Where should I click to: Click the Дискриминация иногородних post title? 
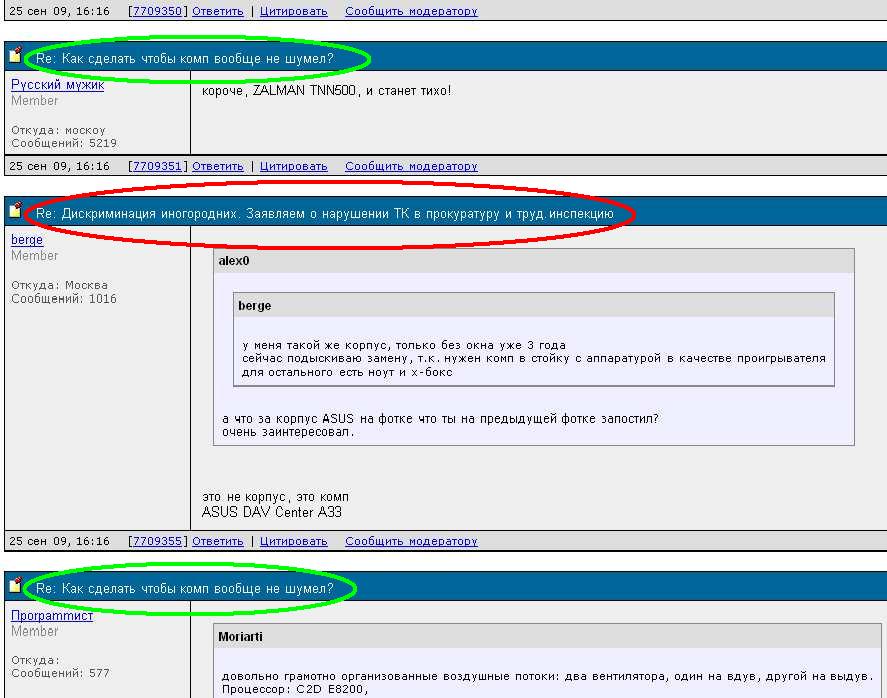tap(331, 214)
